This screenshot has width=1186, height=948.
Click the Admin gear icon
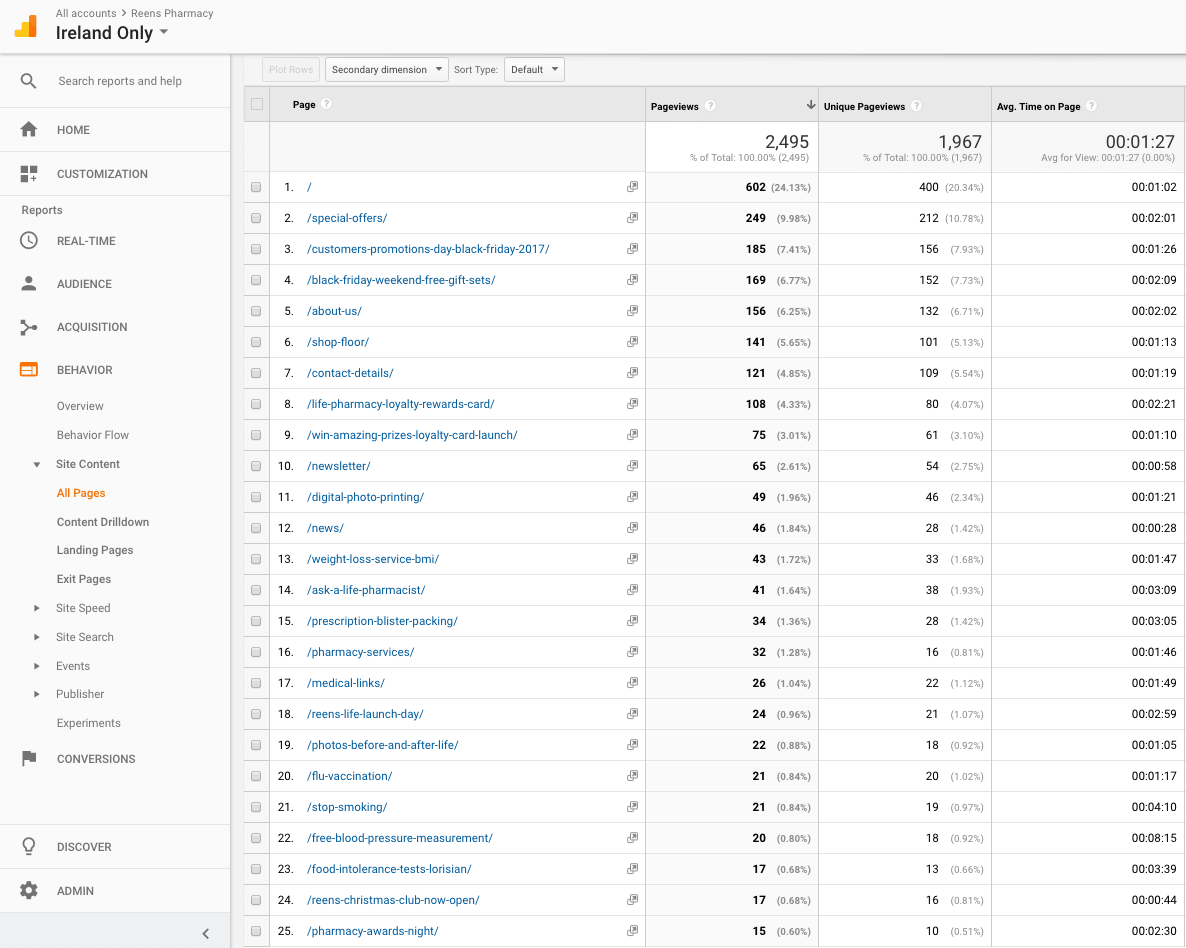coord(29,890)
